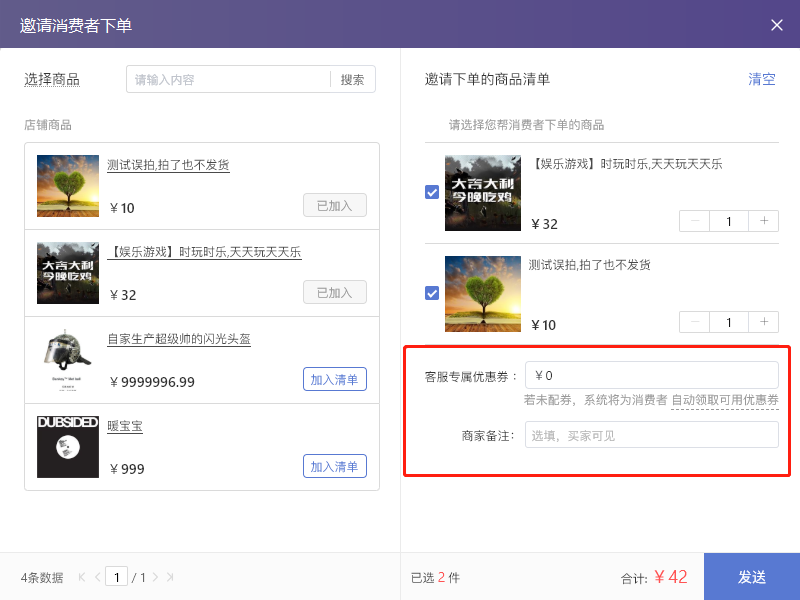
Task: Click the 合计 ¥42 total amount
Action: [654, 577]
